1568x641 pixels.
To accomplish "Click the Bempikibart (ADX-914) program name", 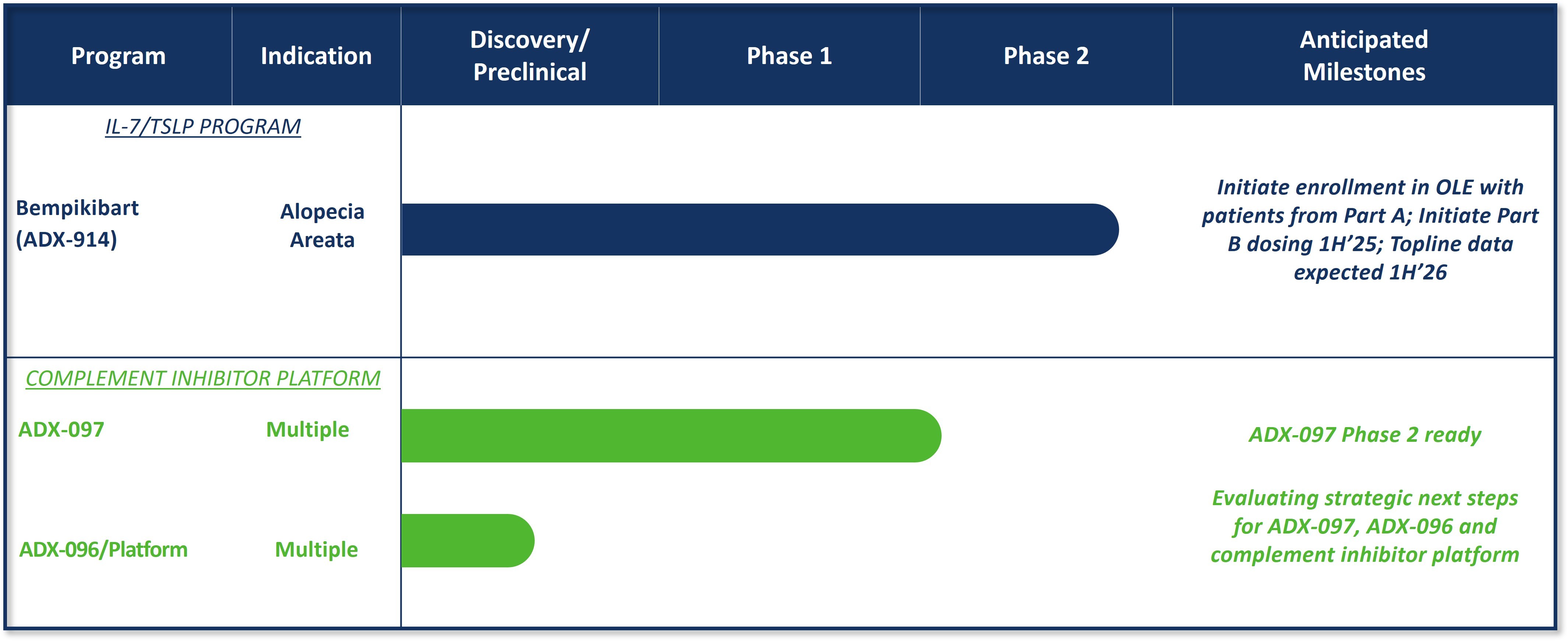I will (x=77, y=223).
